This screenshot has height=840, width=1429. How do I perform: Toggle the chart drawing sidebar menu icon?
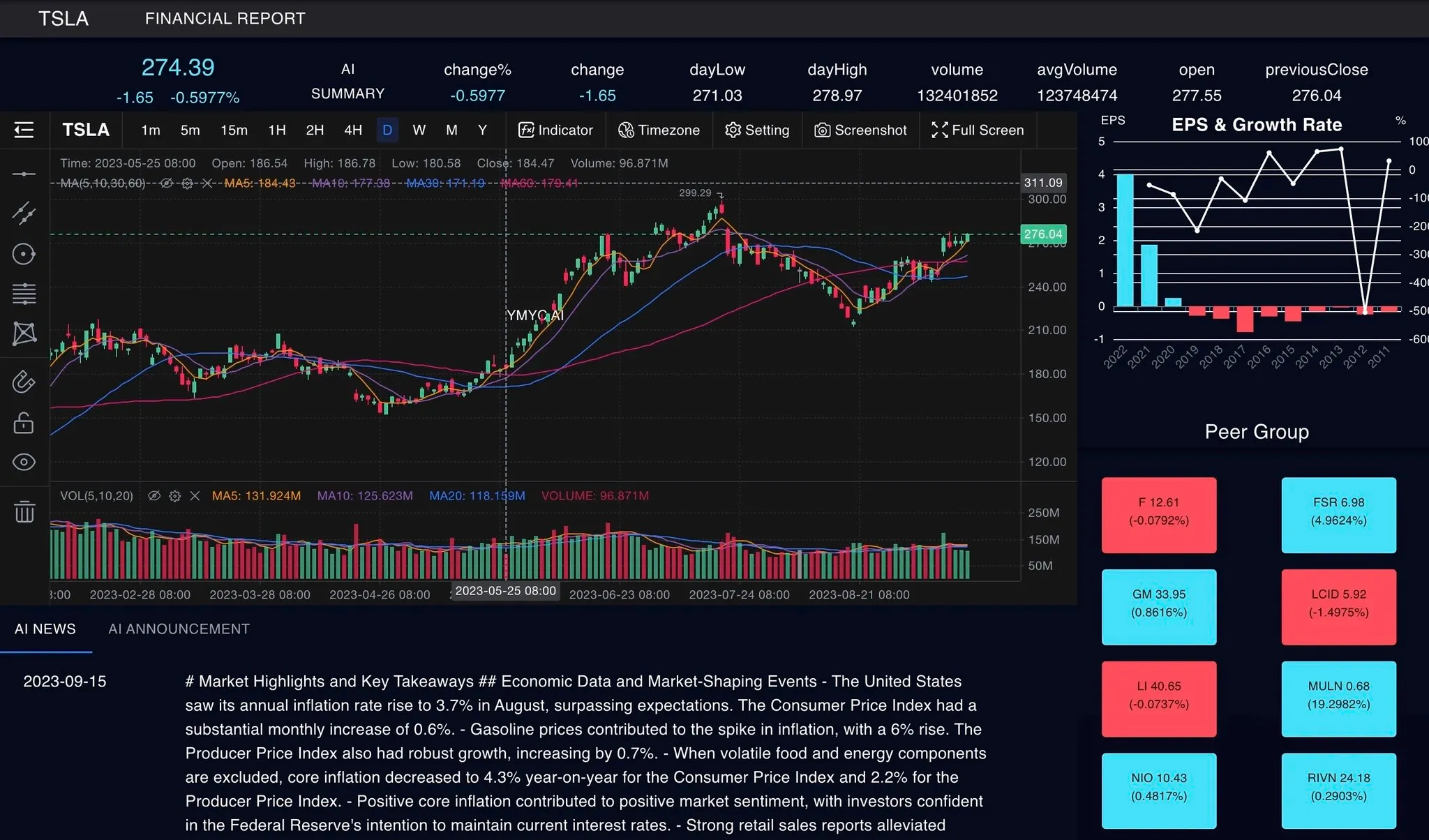click(x=24, y=130)
